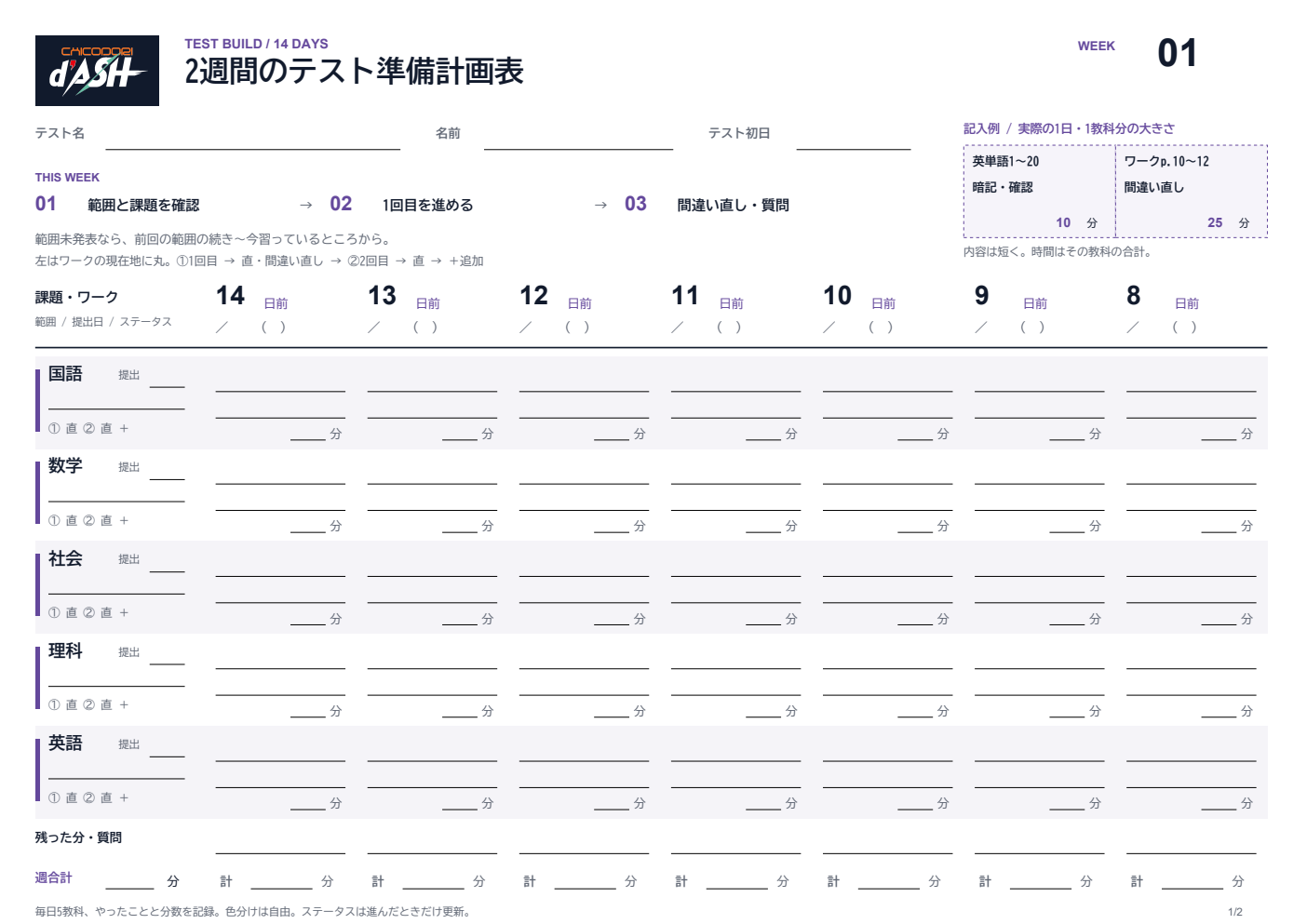Click the 数学 subject label

pyautogui.click(x=65, y=466)
